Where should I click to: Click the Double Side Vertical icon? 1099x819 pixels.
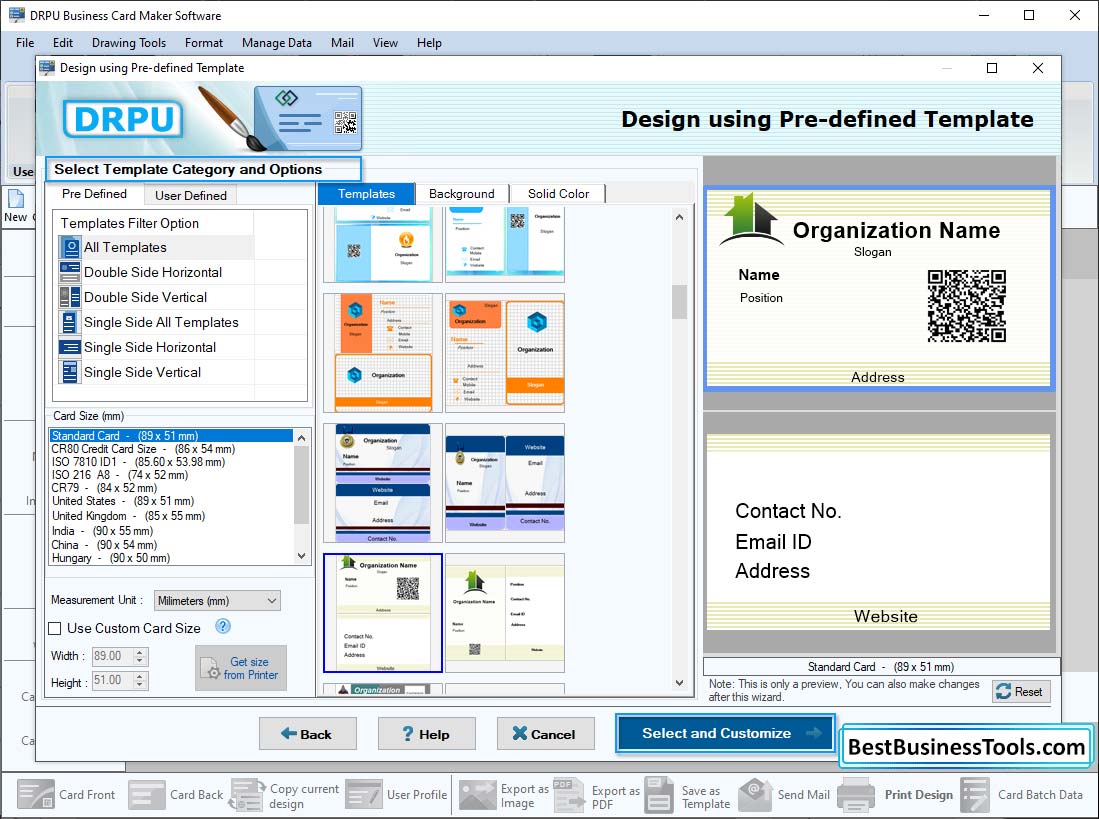point(70,297)
